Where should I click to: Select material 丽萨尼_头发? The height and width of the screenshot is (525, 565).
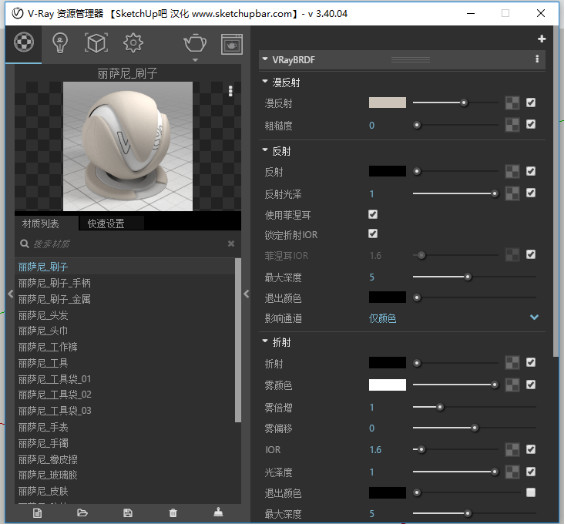pyautogui.click(x=43, y=316)
